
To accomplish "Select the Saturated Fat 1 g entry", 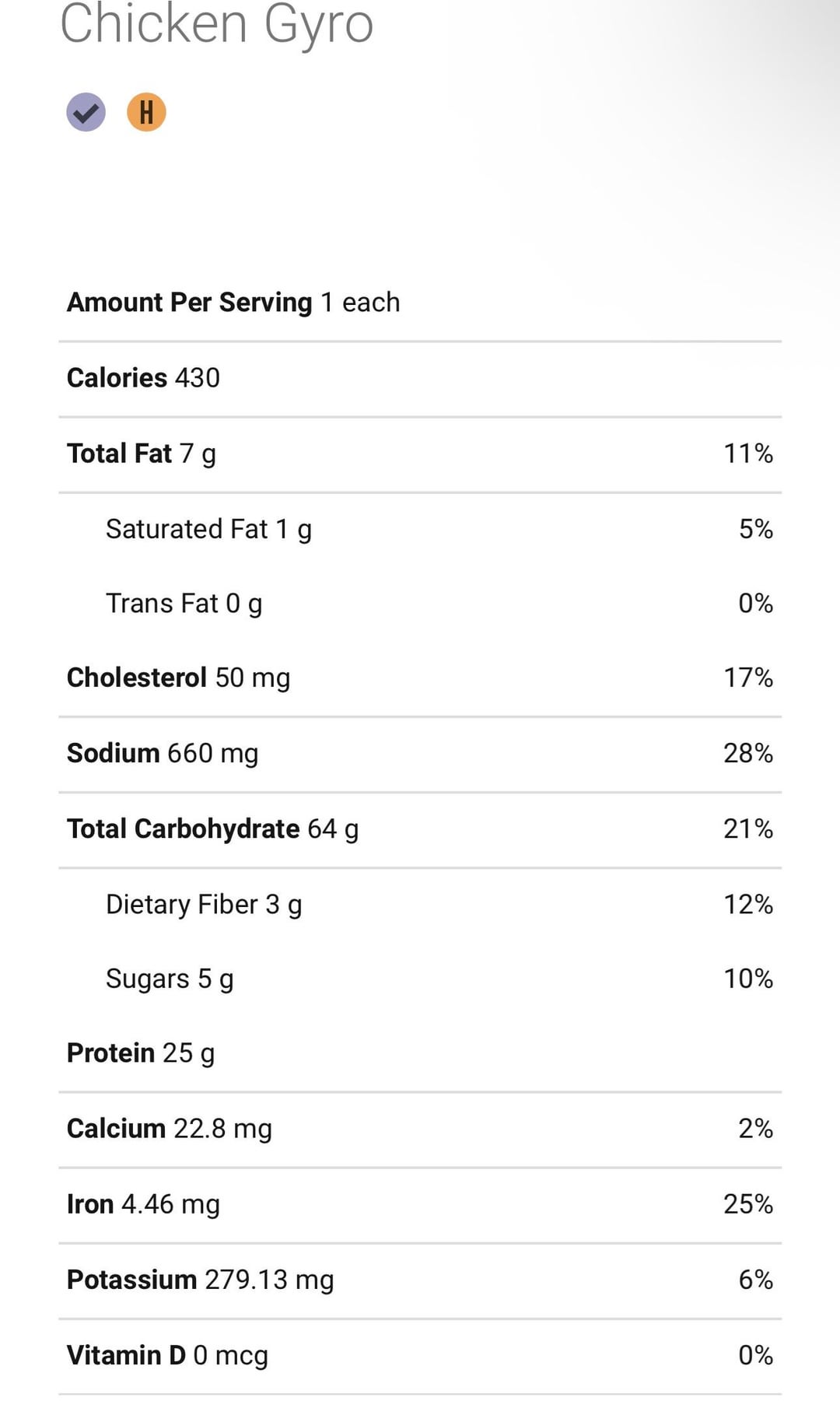I will 208,529.
